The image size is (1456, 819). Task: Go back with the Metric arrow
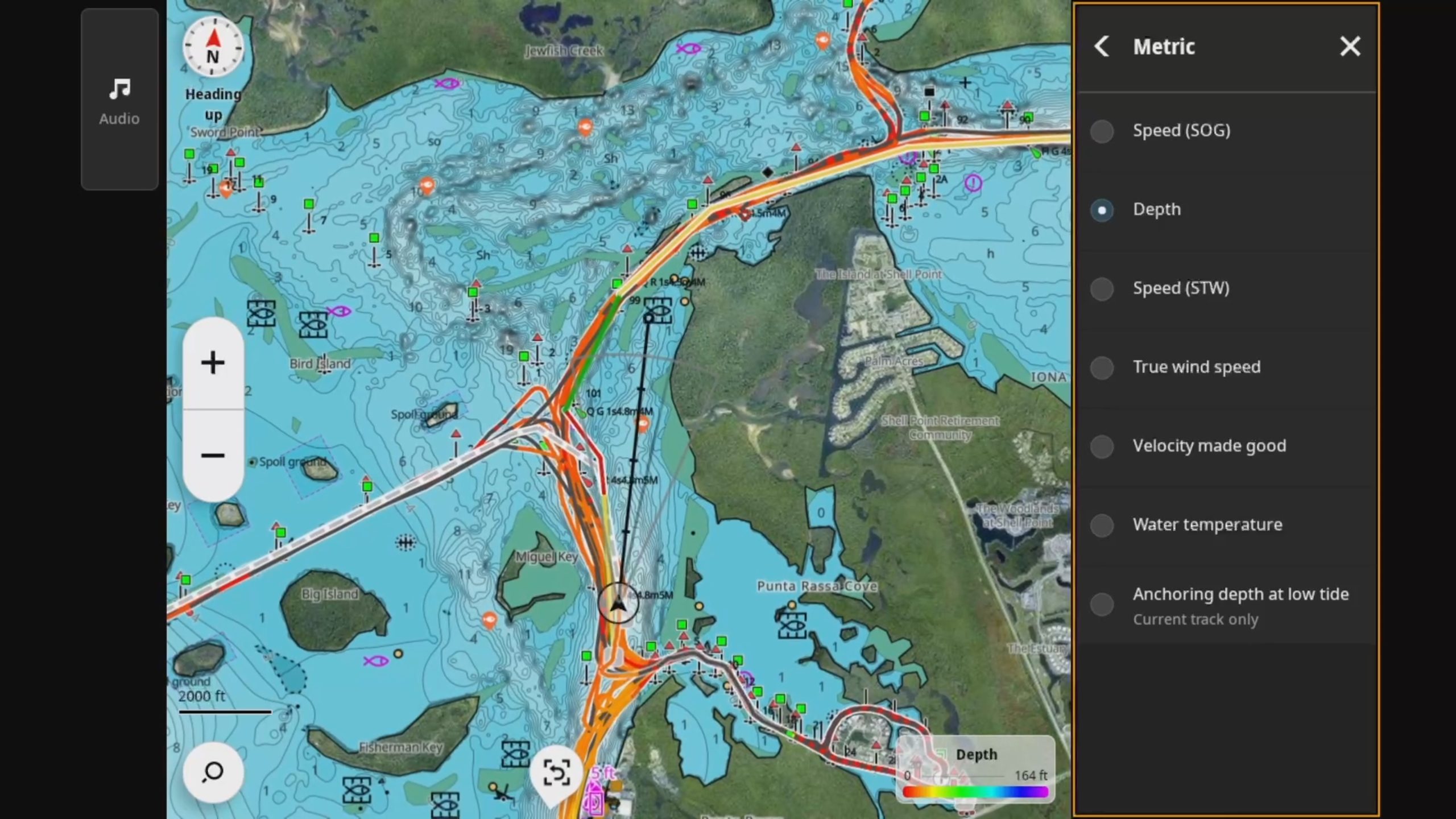1102,46
